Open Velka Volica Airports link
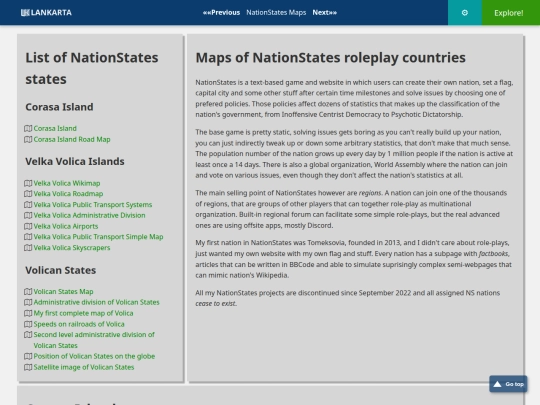Screen dimensions: 540x405 click(x=66, y=226)
